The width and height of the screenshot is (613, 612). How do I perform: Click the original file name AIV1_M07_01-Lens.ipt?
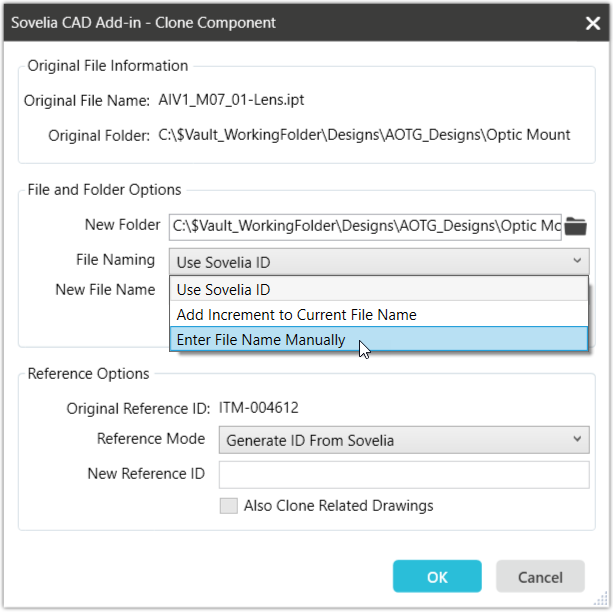pyautogui.click(x=231, y=100)
